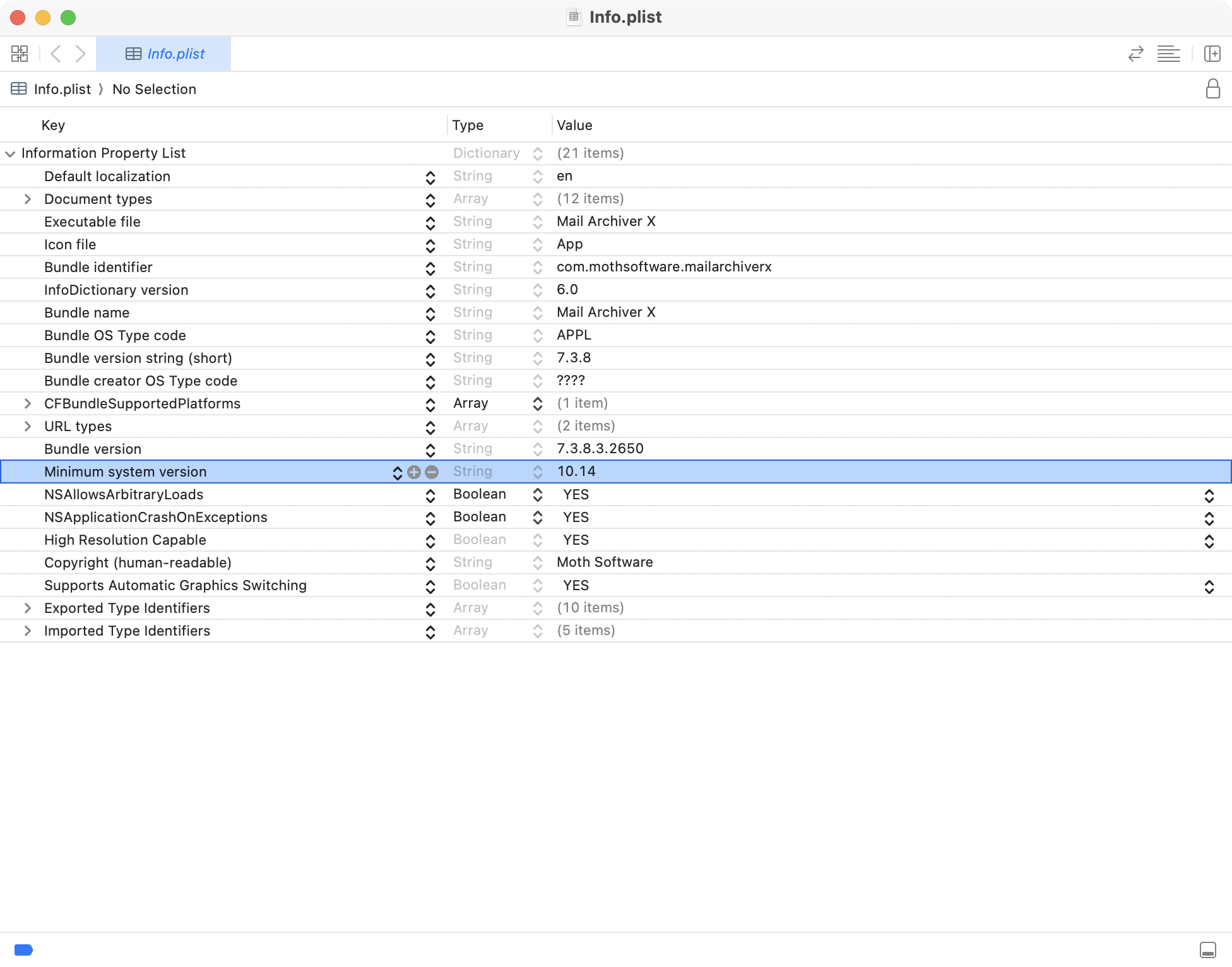The width and height of the screenshot is (1232, 967).
Task: Select Bundle OS Type code row
Action: click(x=616, y=335)
